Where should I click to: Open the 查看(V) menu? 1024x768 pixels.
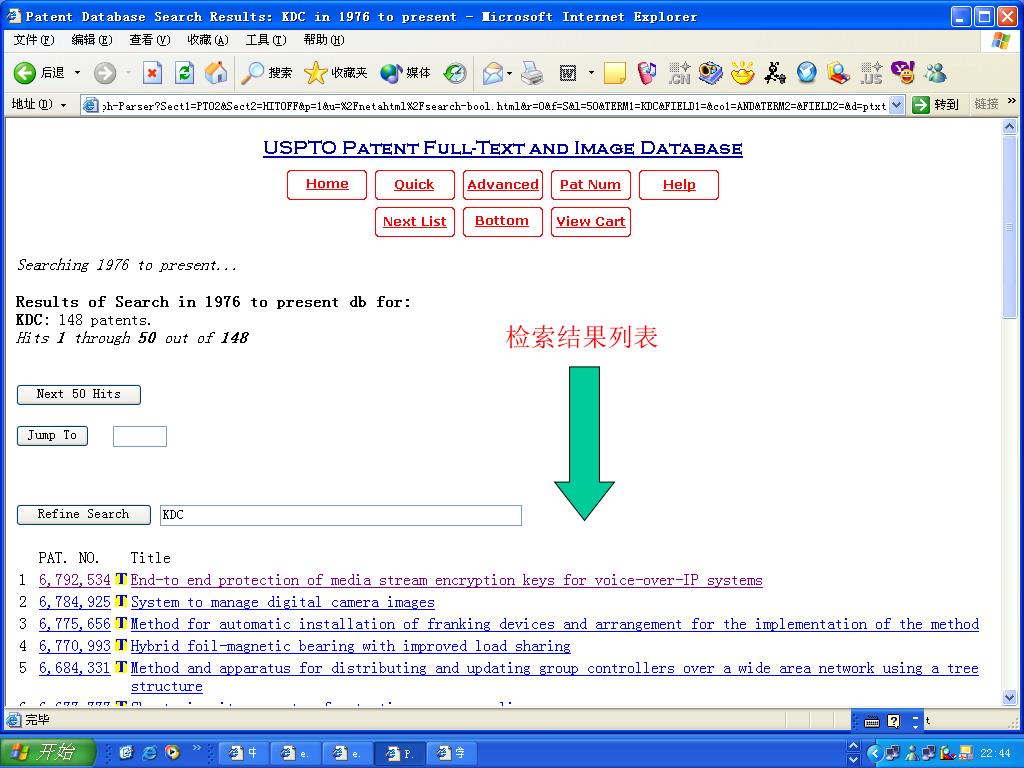point(150,40)
